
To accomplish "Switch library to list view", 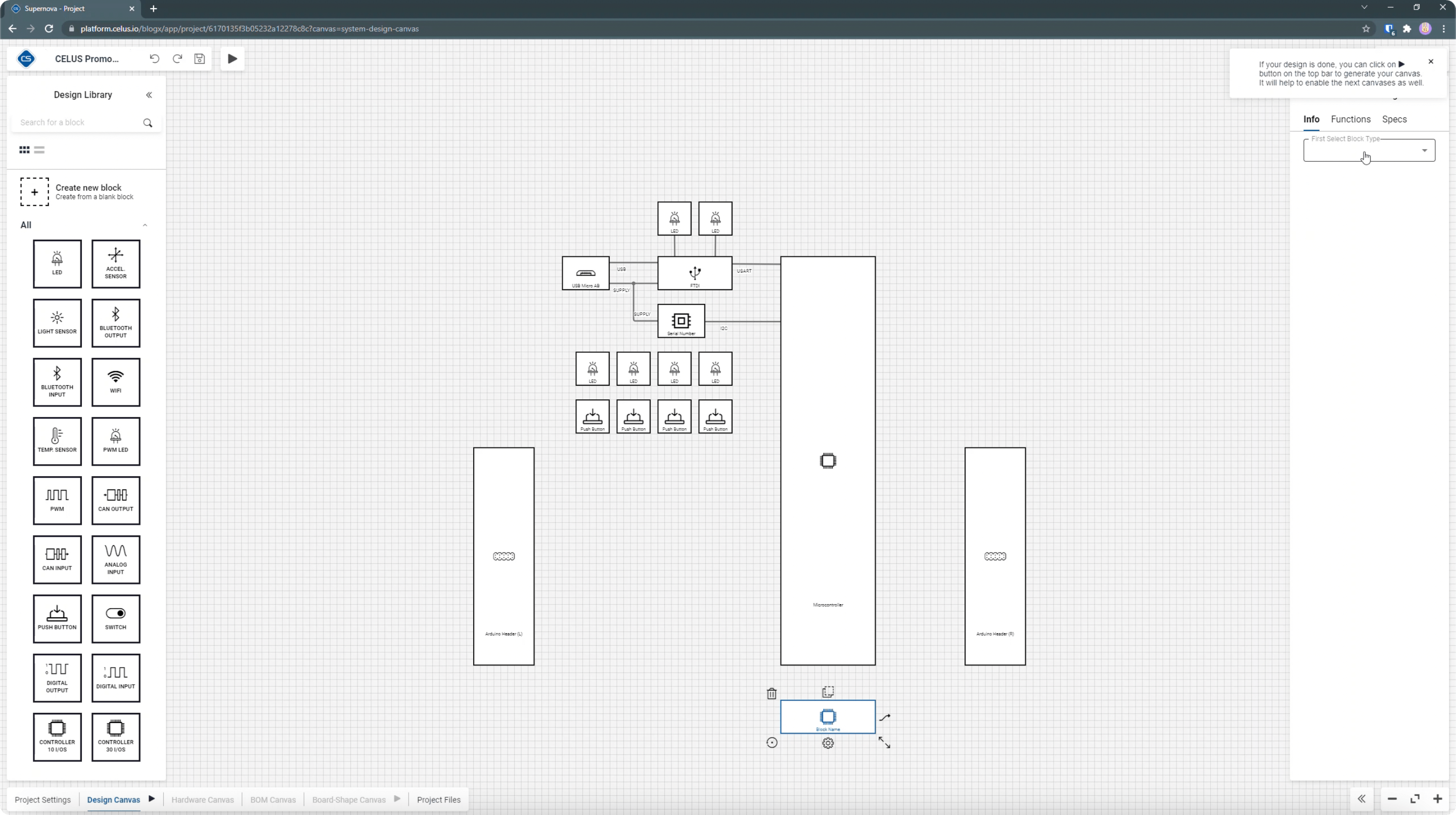I will pyautogui.click(x=39, y=150).
